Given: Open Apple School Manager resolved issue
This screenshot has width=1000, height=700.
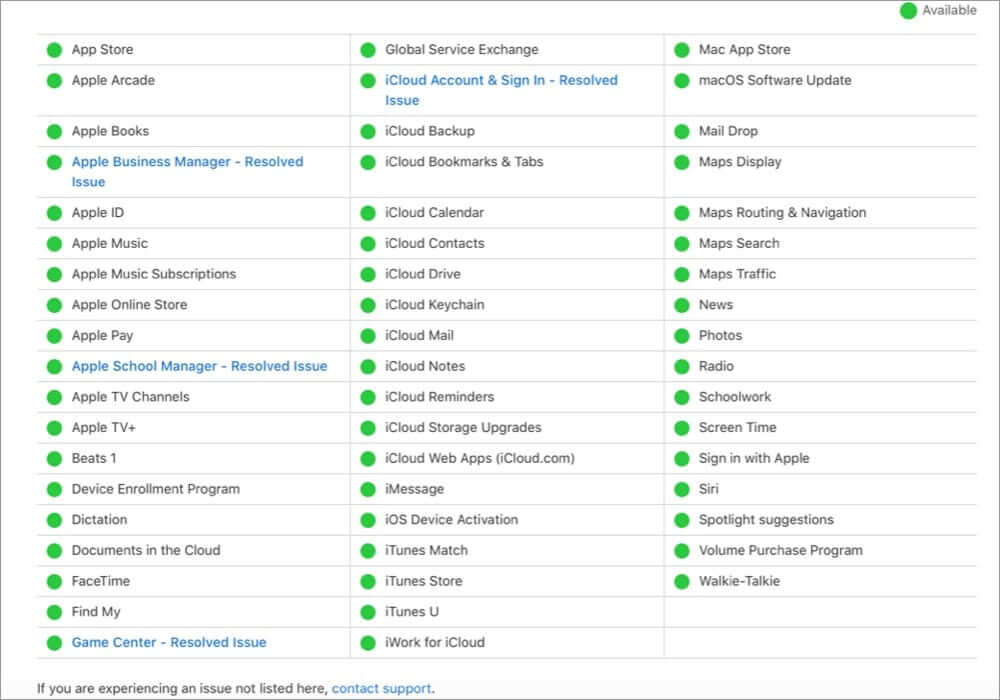Looking at the screenshot, I should pos(198,366).
